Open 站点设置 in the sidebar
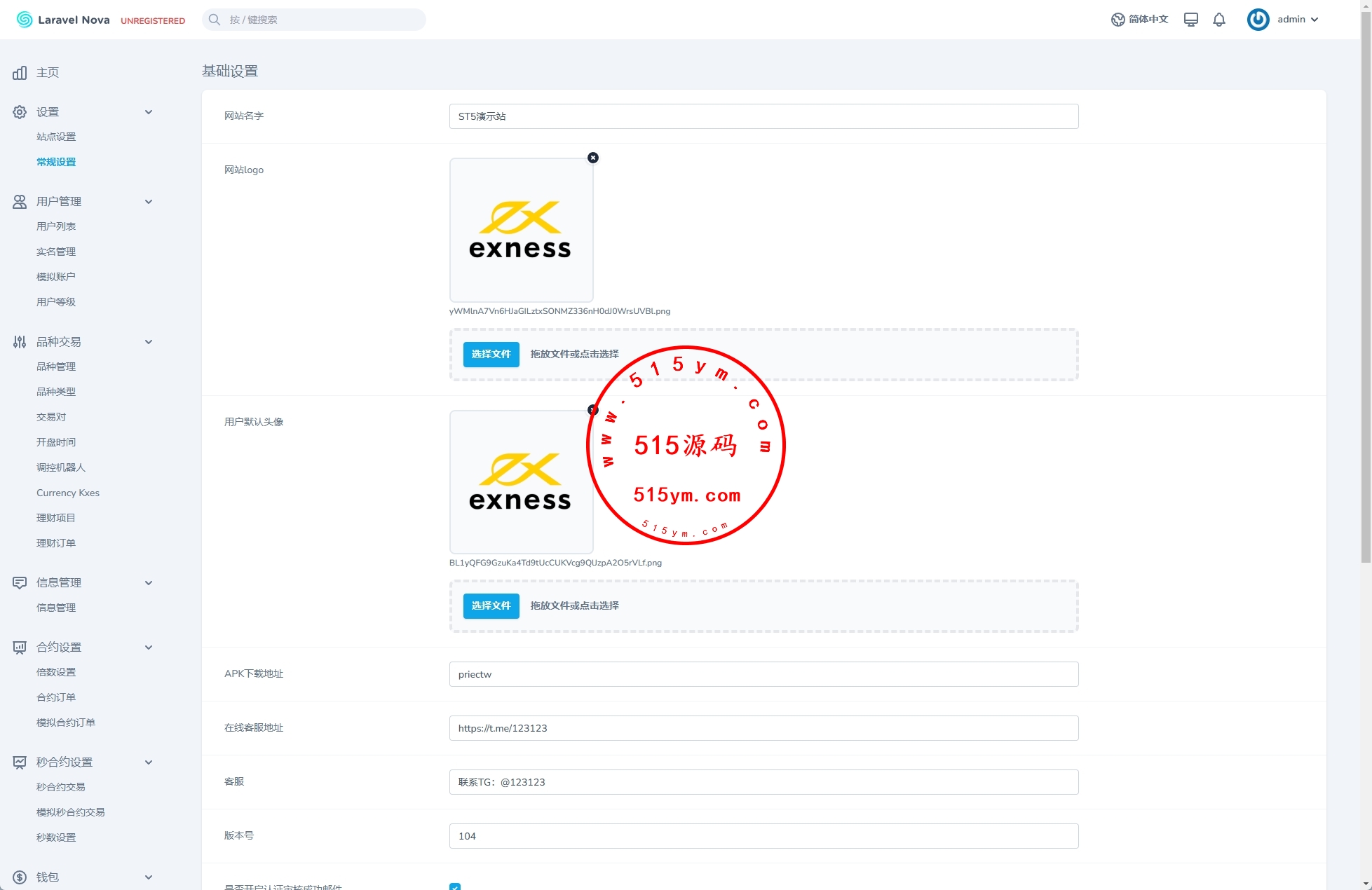The image size is (1372, 890). click(x=56, y=137)
